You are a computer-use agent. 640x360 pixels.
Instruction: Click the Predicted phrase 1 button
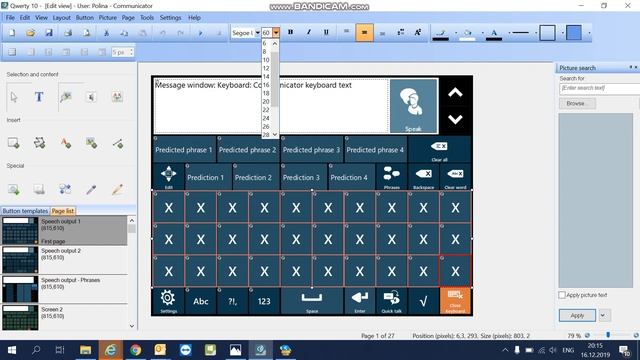[184, 150]
